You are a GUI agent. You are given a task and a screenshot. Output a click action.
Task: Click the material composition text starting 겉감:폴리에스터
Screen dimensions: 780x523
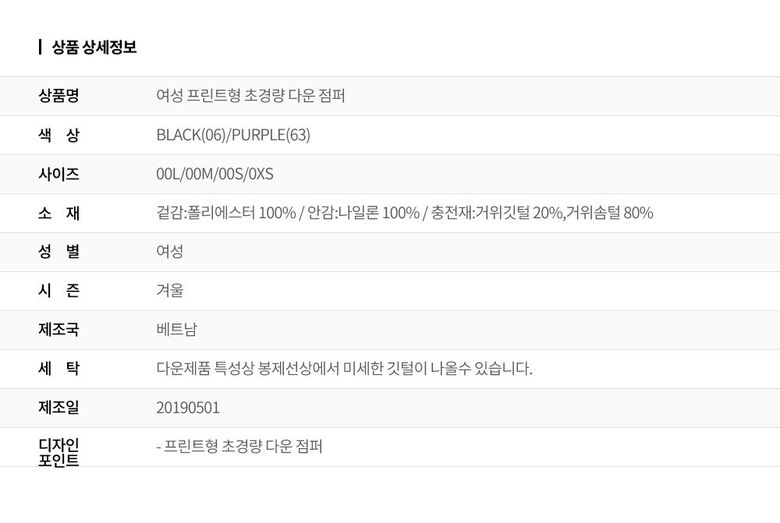(x=404, y=213)
